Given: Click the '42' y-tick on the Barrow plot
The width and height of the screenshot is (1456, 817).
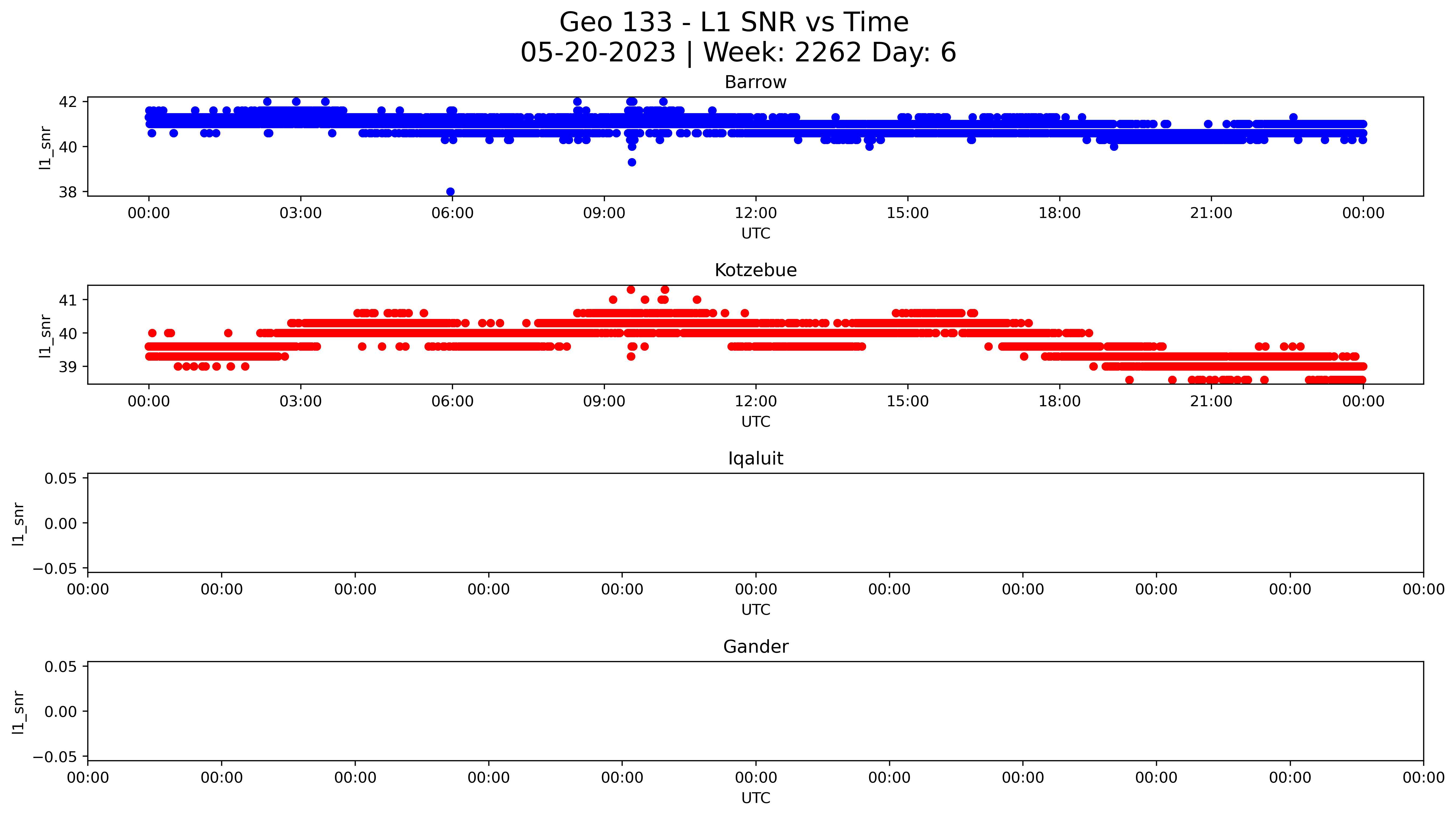Looking at the screenshot, I should 68,102.
